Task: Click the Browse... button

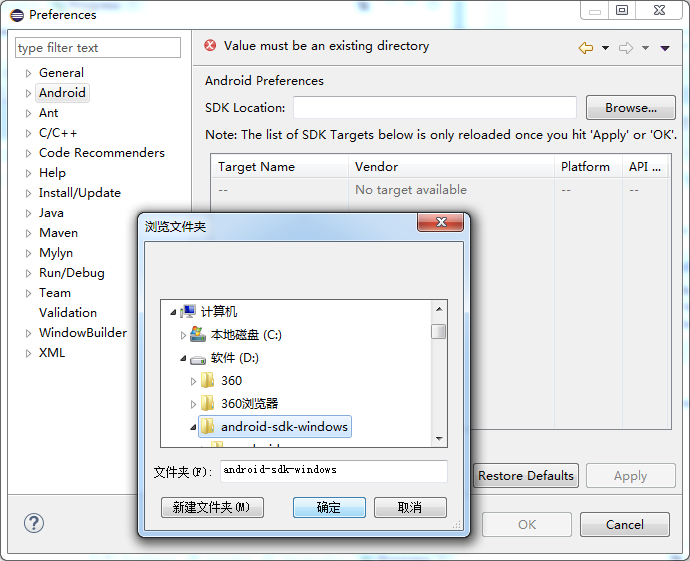Action: click(631, 108)
